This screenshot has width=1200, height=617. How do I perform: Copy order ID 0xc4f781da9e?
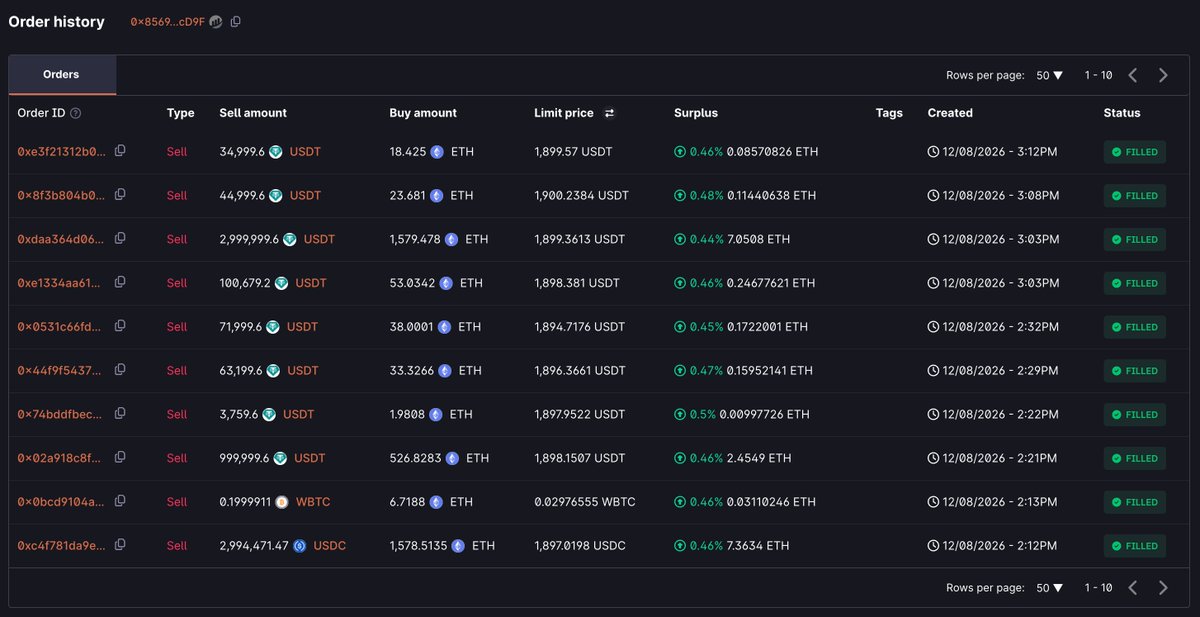[x=120, y=545]
